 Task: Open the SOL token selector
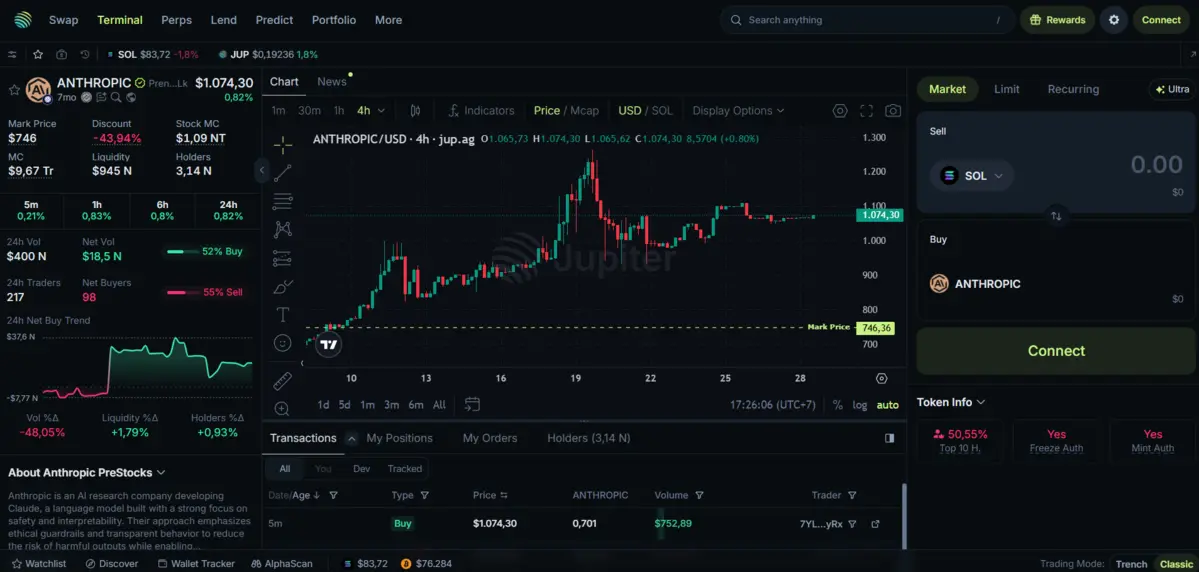point(972,176)
